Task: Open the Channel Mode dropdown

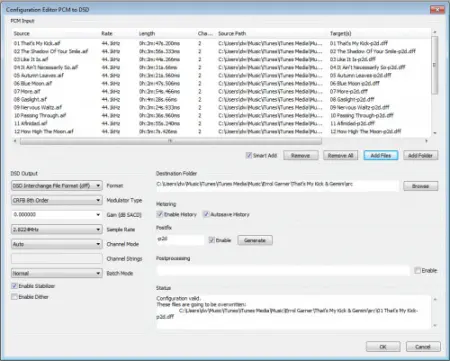Action: point(57,244)
